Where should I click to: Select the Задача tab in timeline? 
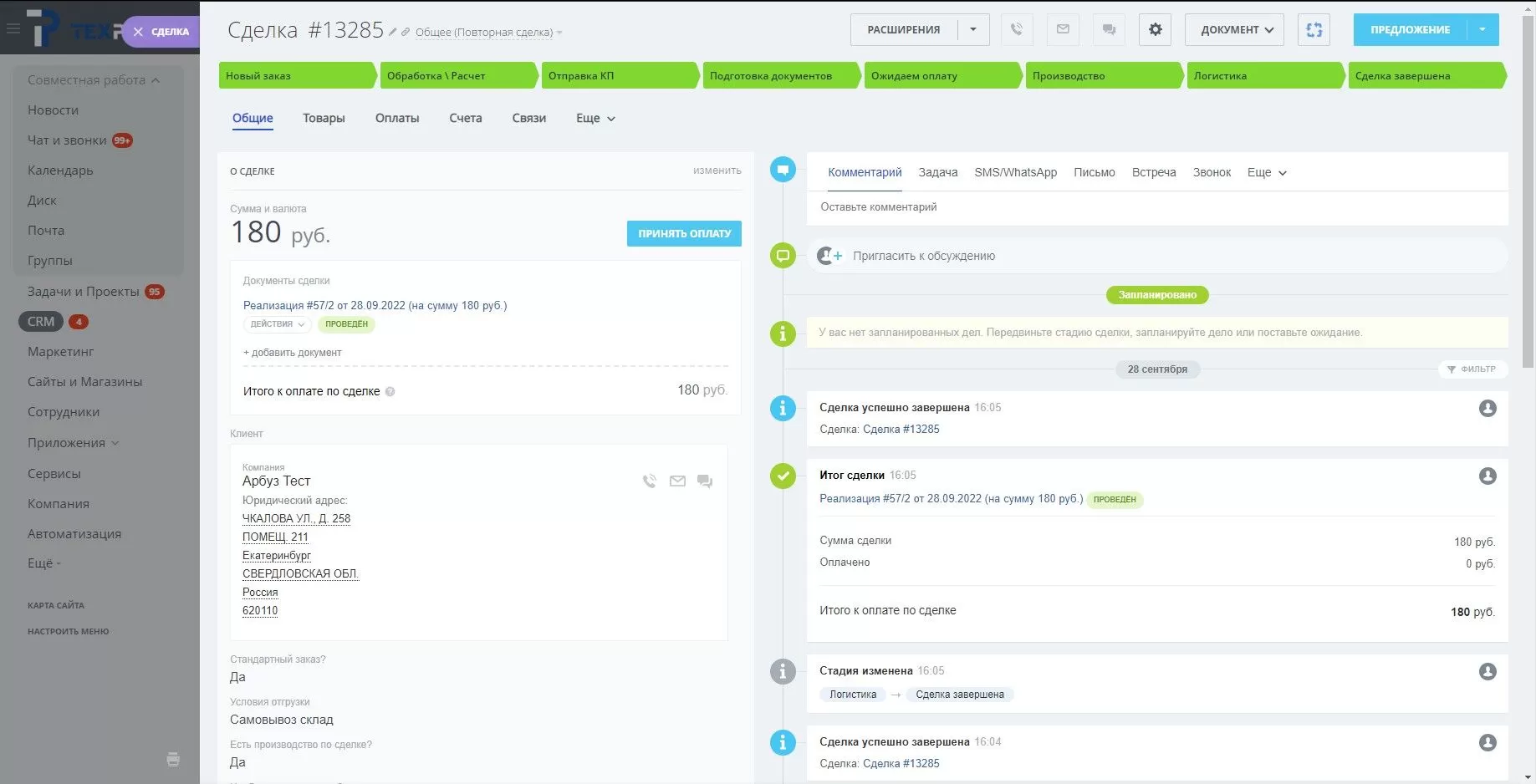(x=937, y=173)
